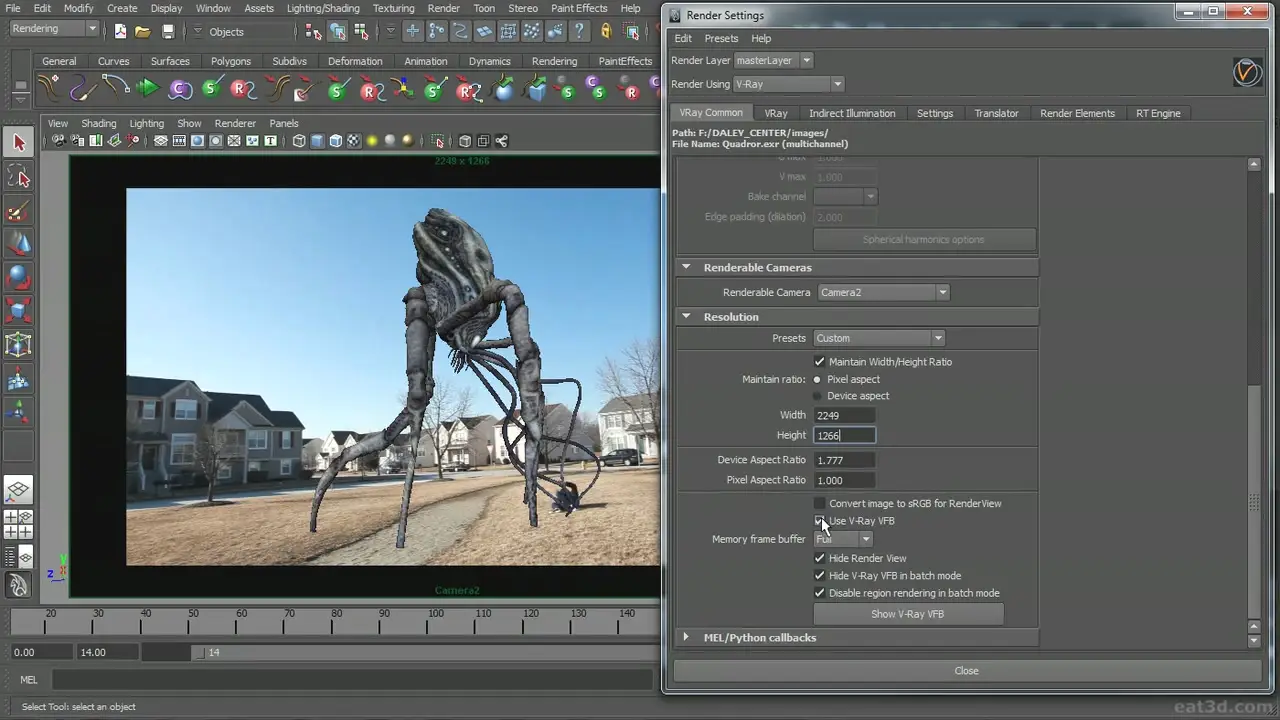
Task: Select the Polygons shelf tab
Action: pos(231,61)
